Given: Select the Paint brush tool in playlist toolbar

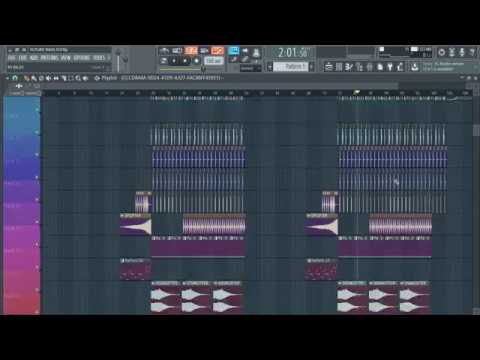Looking at the screenshot, I should (x=34, y=78).
